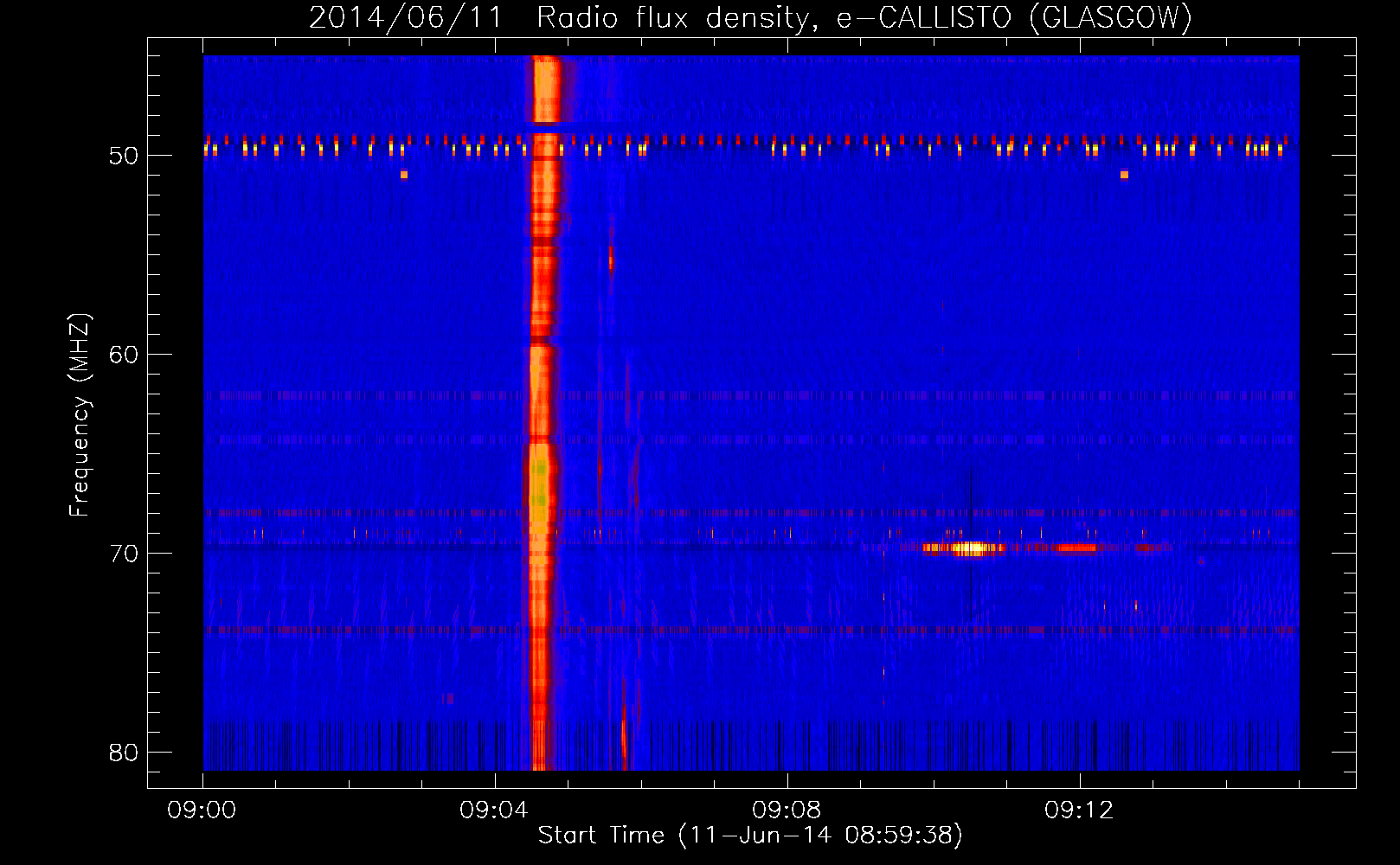This screenshot has width=1400, height=865.
Task: Click the '60' frequency tick label
Action: (124, 355)
